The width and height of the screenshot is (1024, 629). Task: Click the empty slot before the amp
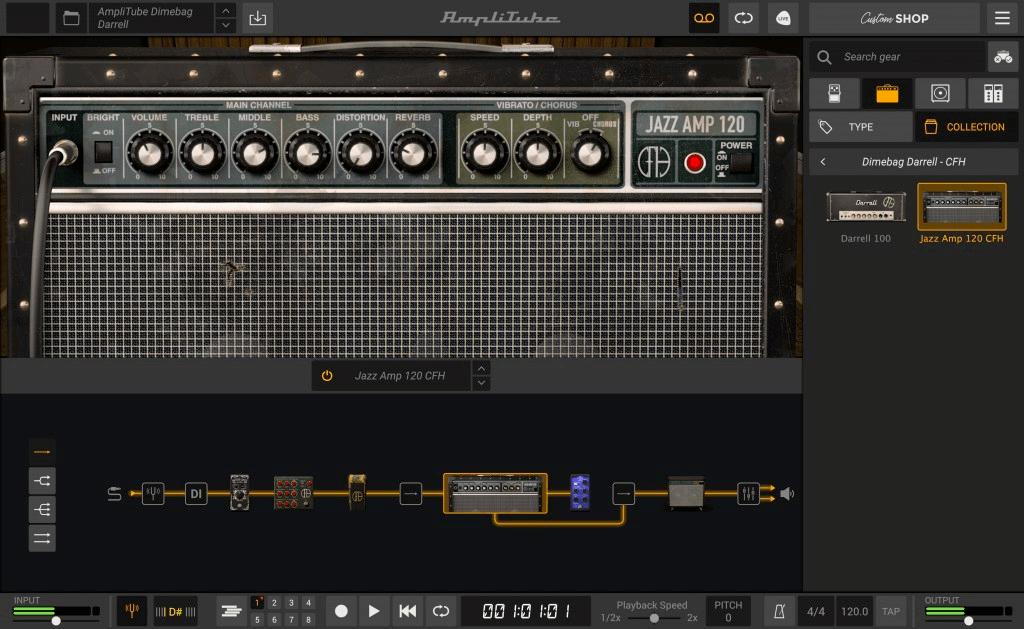pos(411,494)
